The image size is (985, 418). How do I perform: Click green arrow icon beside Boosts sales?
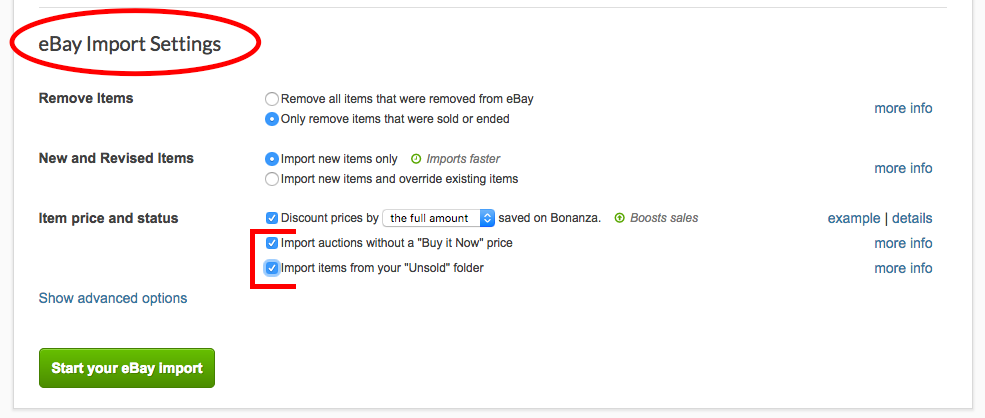click(x=620, y=218)
